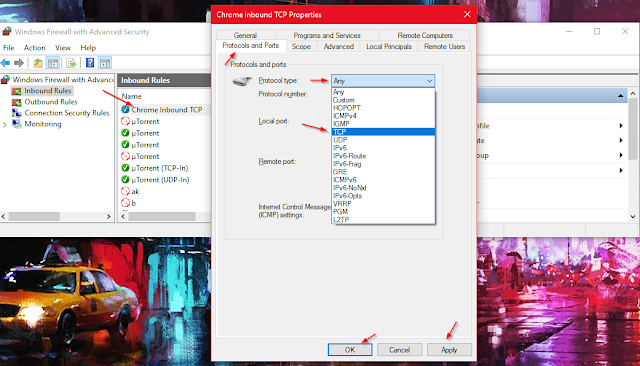Open the View menu
This screenshot has width=640, height=366.
[63, 48]
